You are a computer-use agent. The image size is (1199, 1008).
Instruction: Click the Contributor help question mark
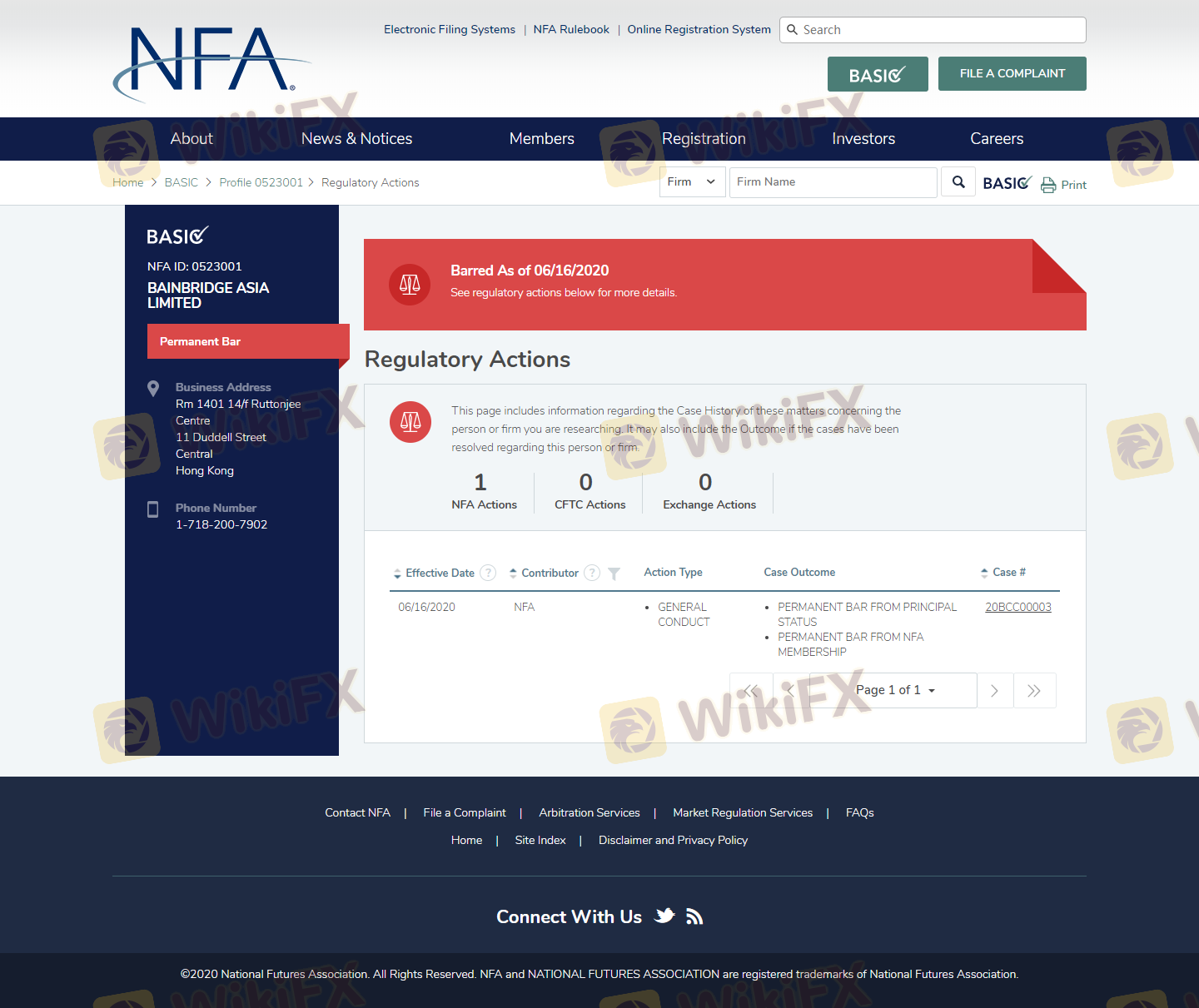592,573
